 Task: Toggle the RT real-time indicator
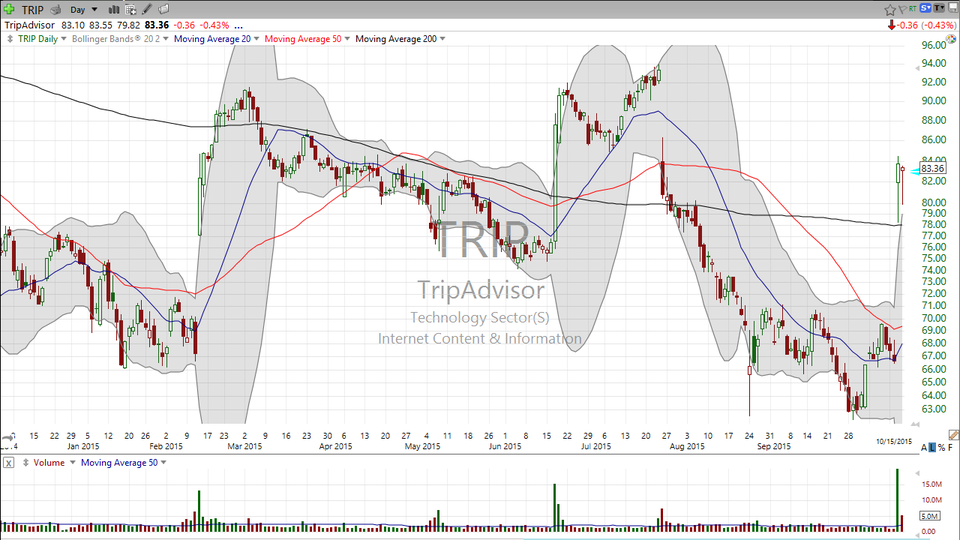912,8
